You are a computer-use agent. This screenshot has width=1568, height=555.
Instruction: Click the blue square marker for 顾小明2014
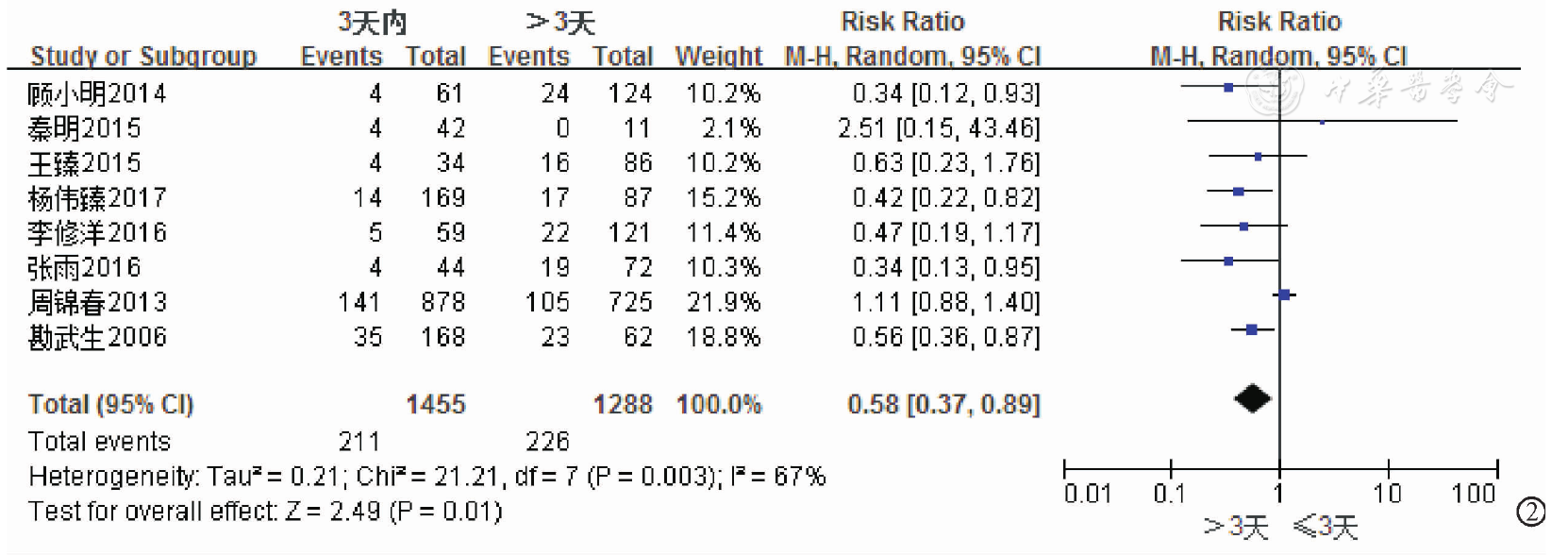(1228, 88)
